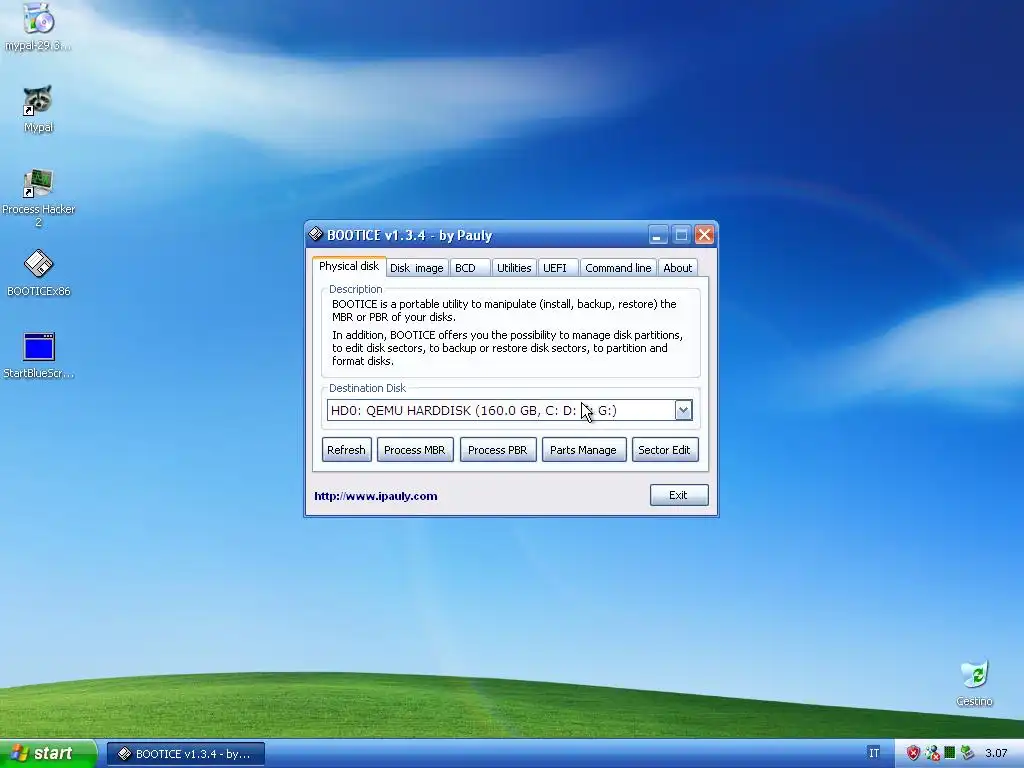Close the BOOTICE window
The width and height of the screenshot is (1024, 768).
pyautogui.click(x=704, y=234)
